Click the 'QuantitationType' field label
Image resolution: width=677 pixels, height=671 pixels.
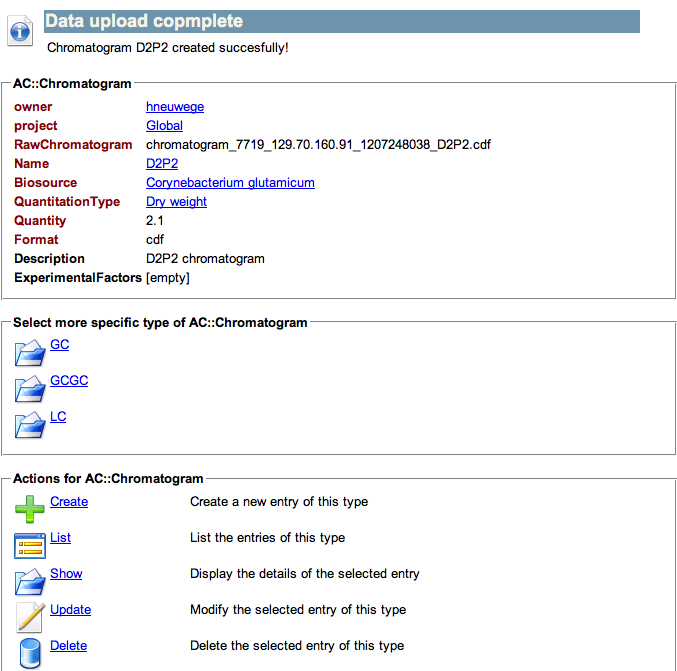67,202
